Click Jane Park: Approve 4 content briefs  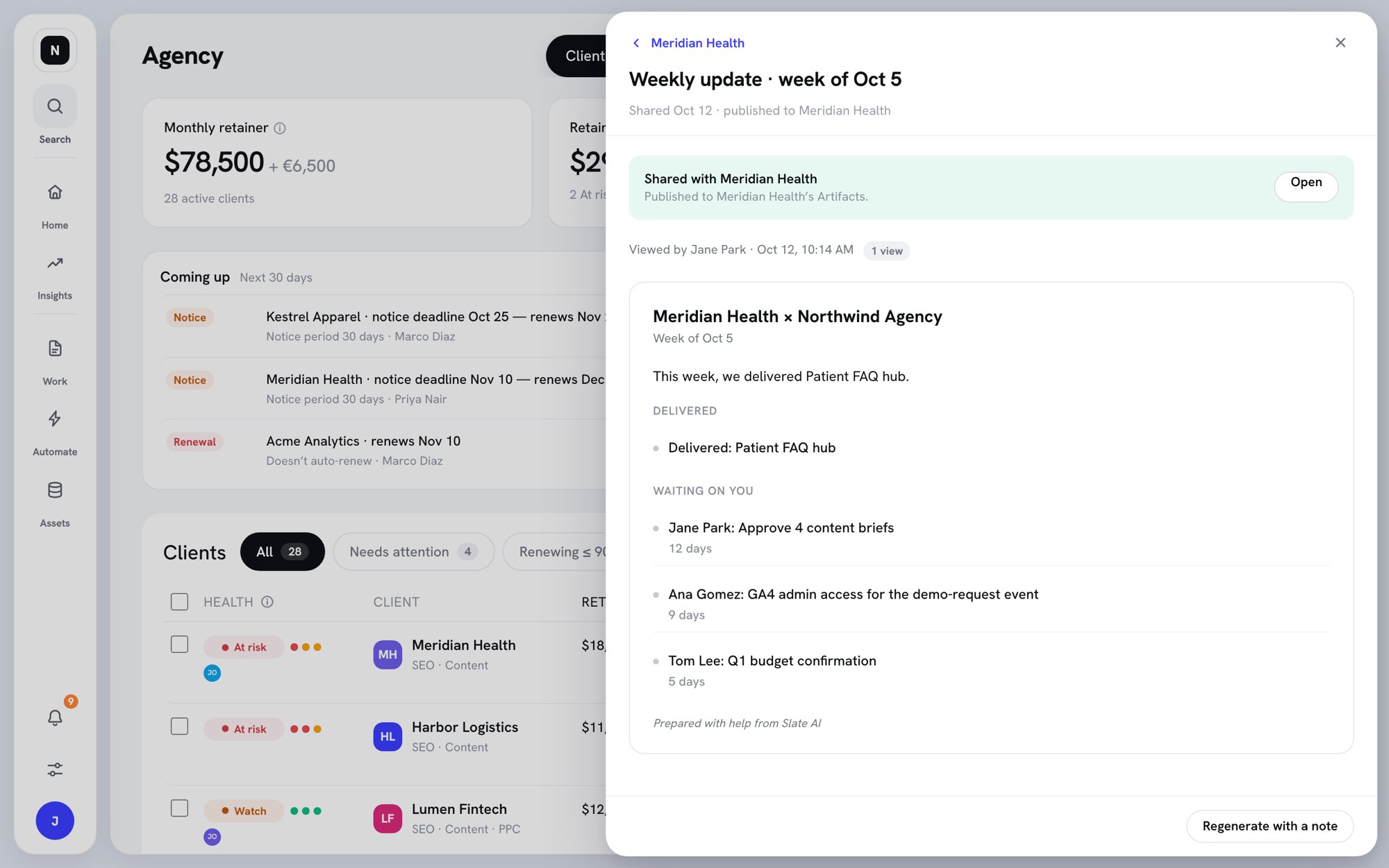click(781, 528)
